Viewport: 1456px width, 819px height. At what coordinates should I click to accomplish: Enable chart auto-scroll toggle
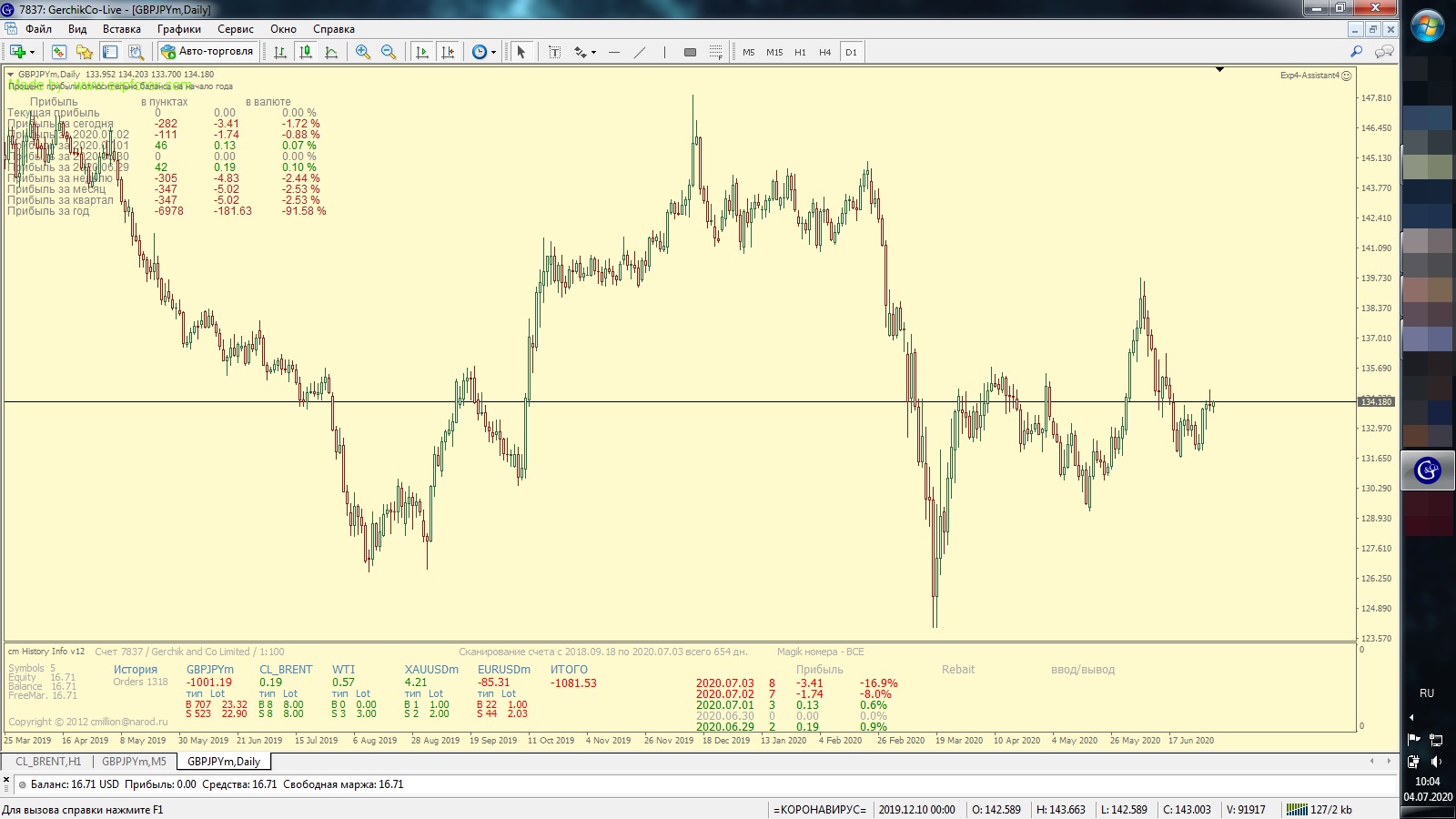421,52
